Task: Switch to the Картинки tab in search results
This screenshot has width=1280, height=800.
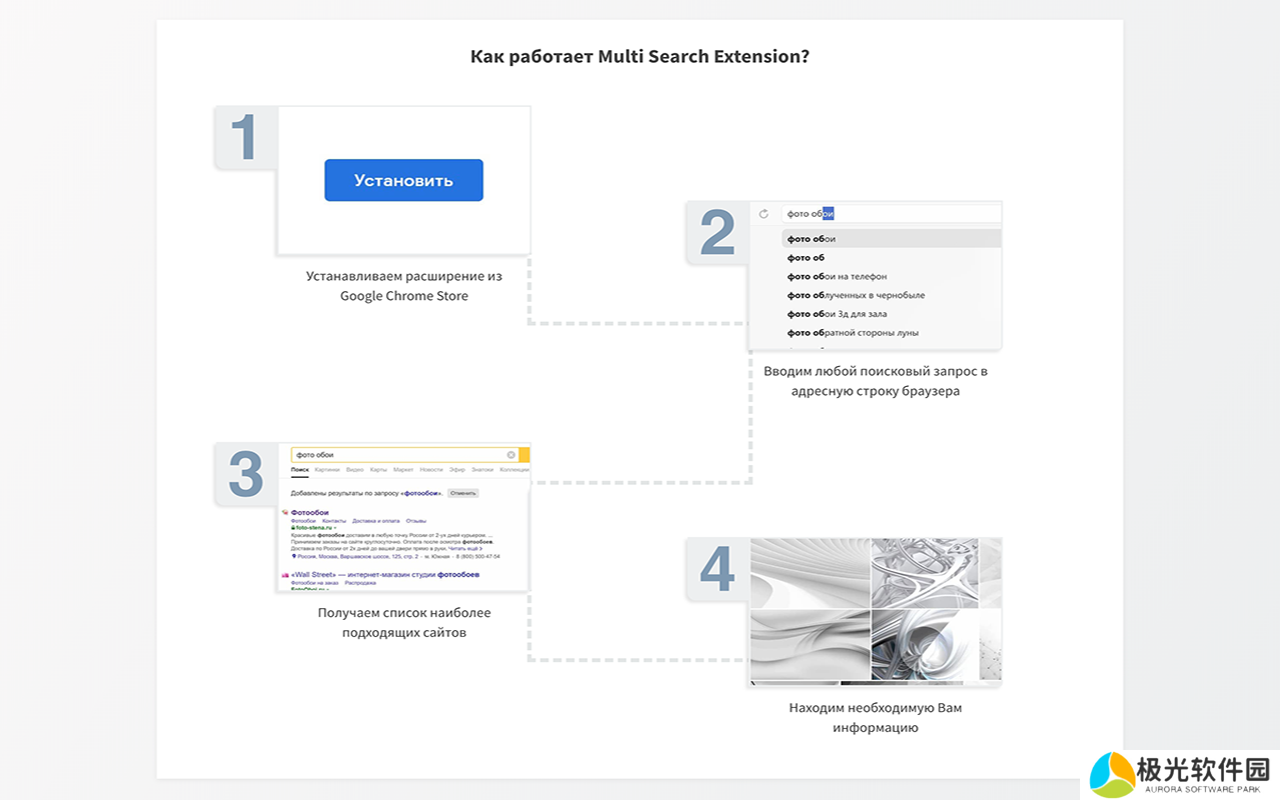Action: [x=327, y=470]
